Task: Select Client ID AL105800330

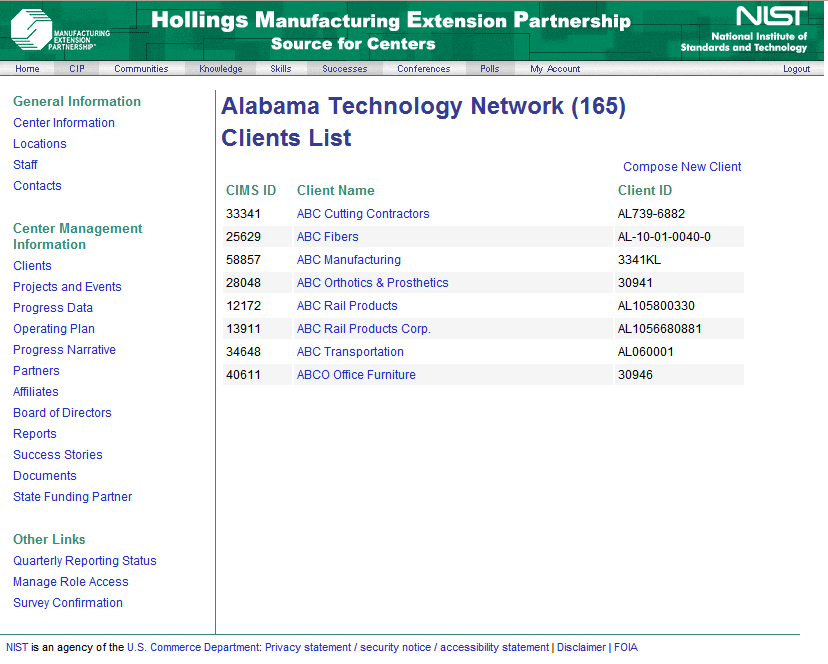Action: [656, 306]
